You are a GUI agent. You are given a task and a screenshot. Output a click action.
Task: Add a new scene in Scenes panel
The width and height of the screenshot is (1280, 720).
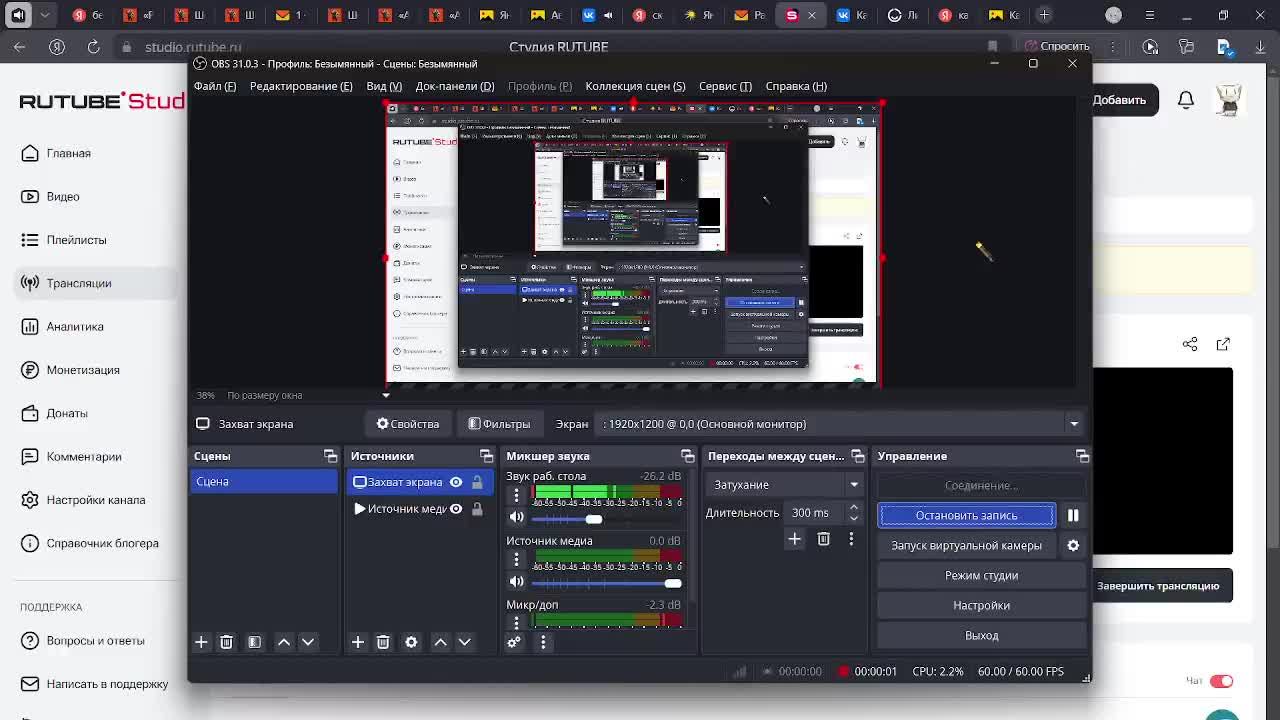(x=201, y=642)
